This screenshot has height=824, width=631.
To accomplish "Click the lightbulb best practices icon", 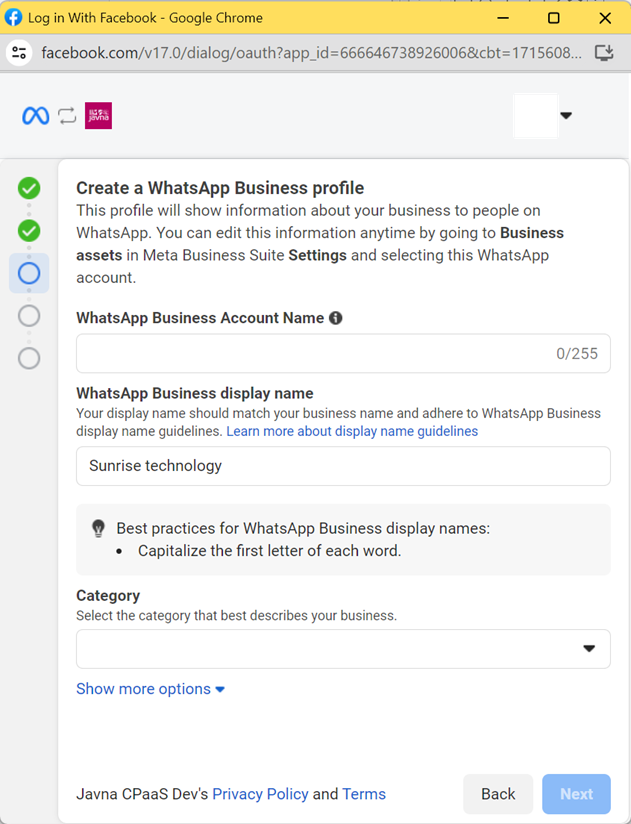I will coord(97,527).
